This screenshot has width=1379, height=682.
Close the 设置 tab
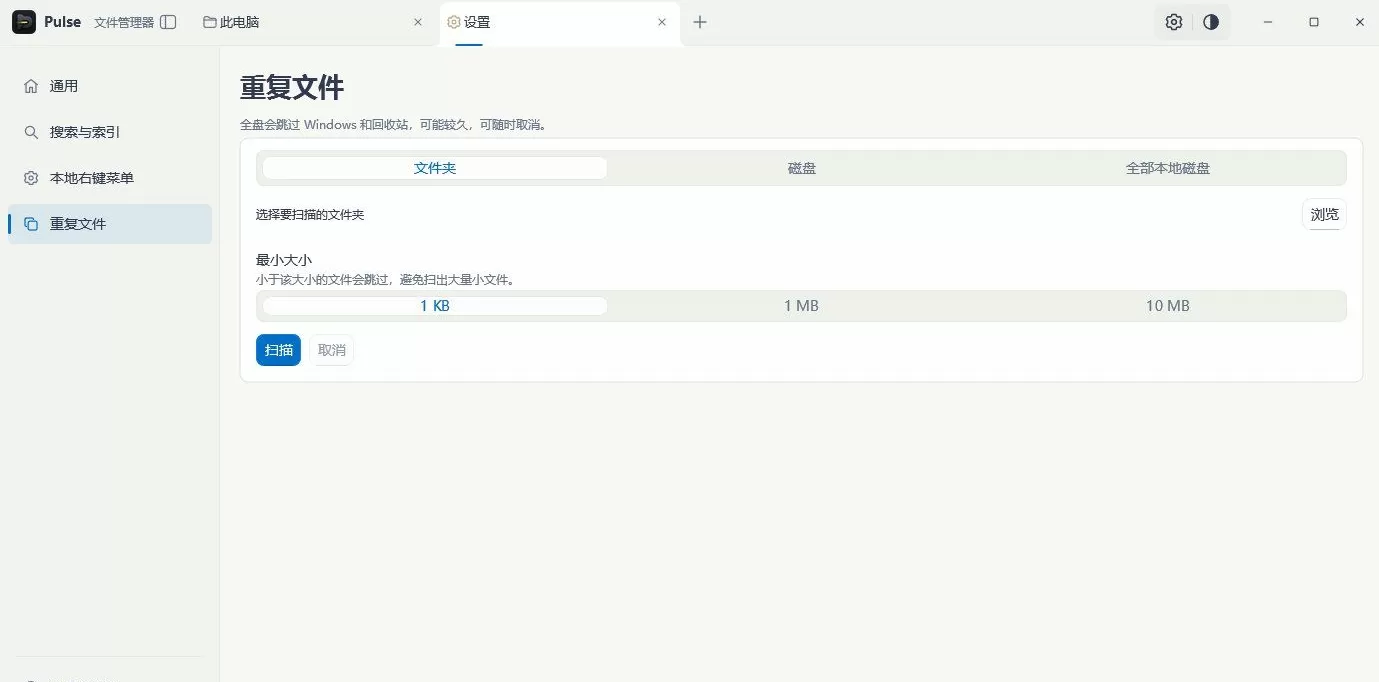(x=662, y=22)
